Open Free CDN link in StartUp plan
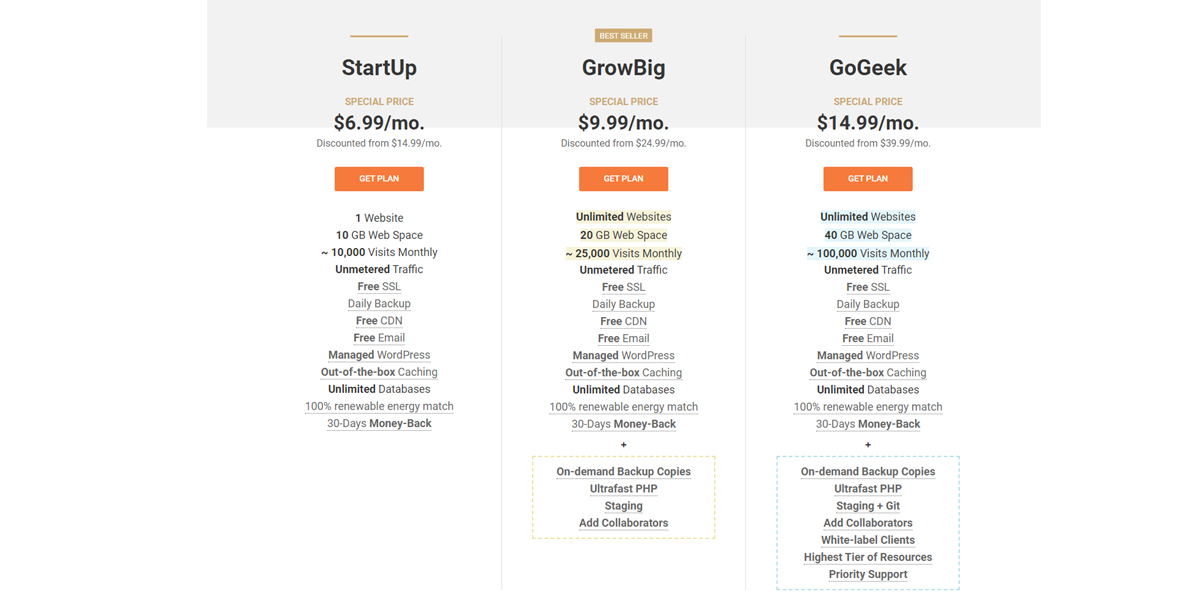 (379, 321)
